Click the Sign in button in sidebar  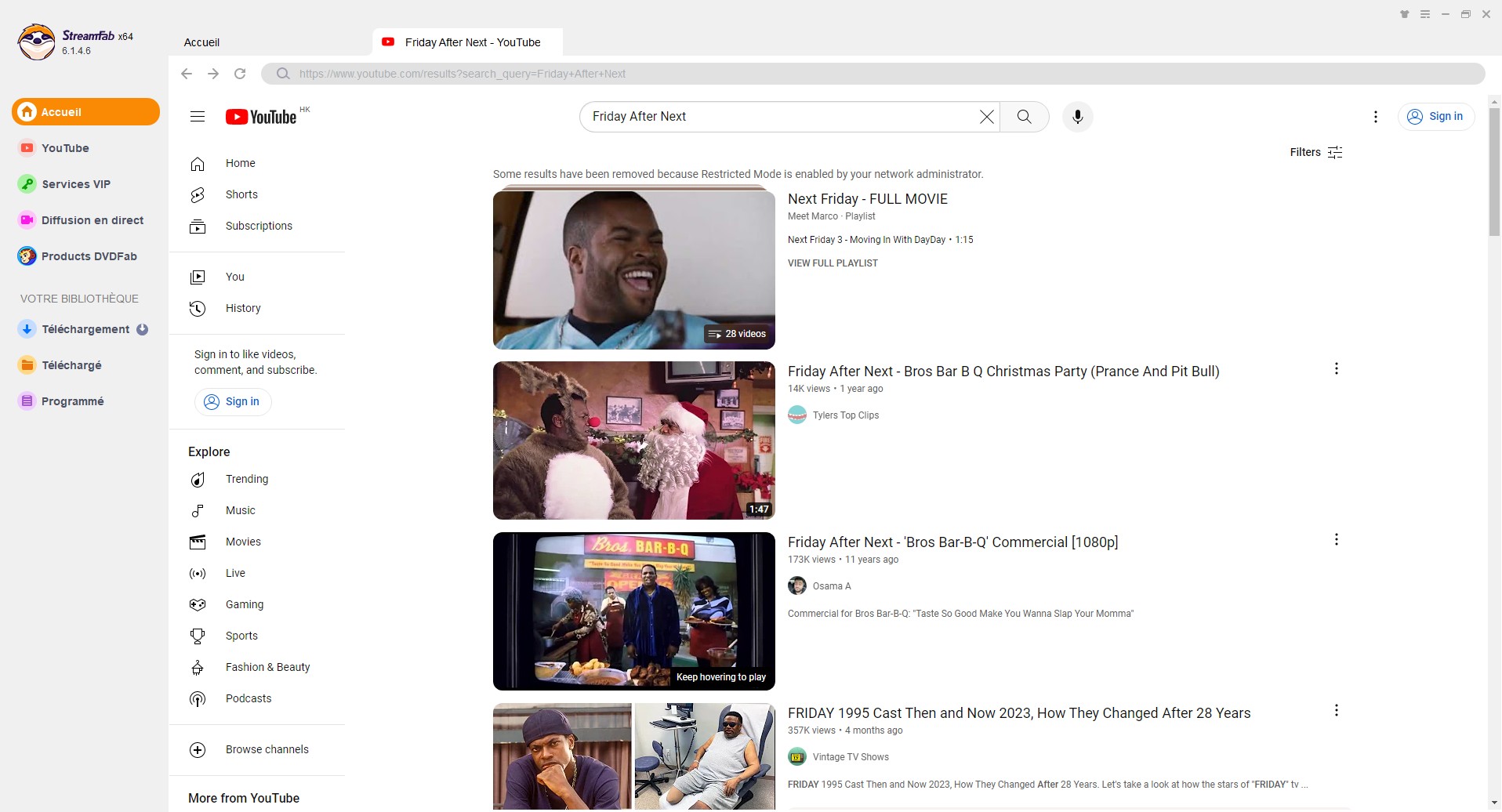[233, 401]
